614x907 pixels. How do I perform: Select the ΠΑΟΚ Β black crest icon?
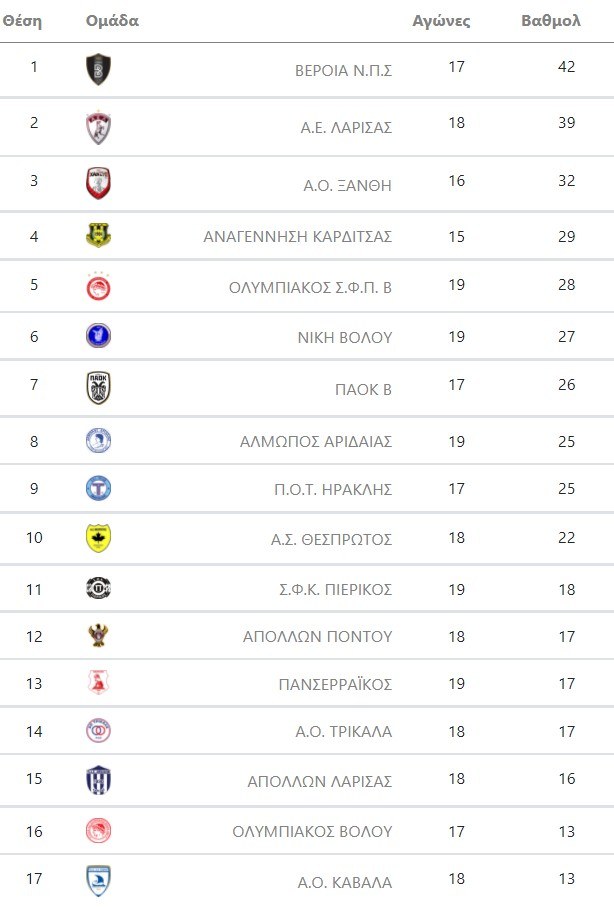coord(98,388)
